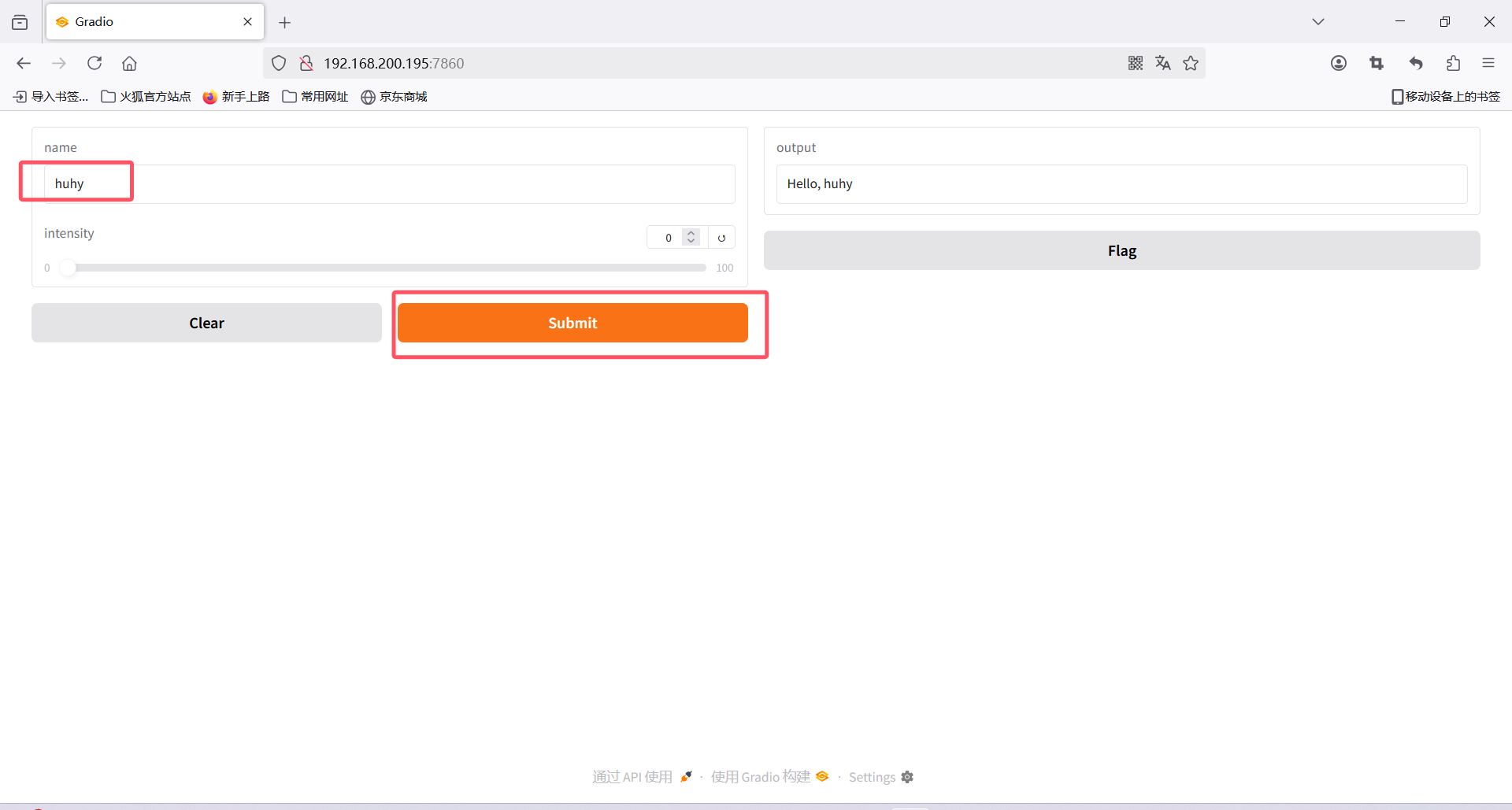This screenshot has width=1512, height=810.
Task: Open the 京东商城 bookmark
Action: [394, 96]
